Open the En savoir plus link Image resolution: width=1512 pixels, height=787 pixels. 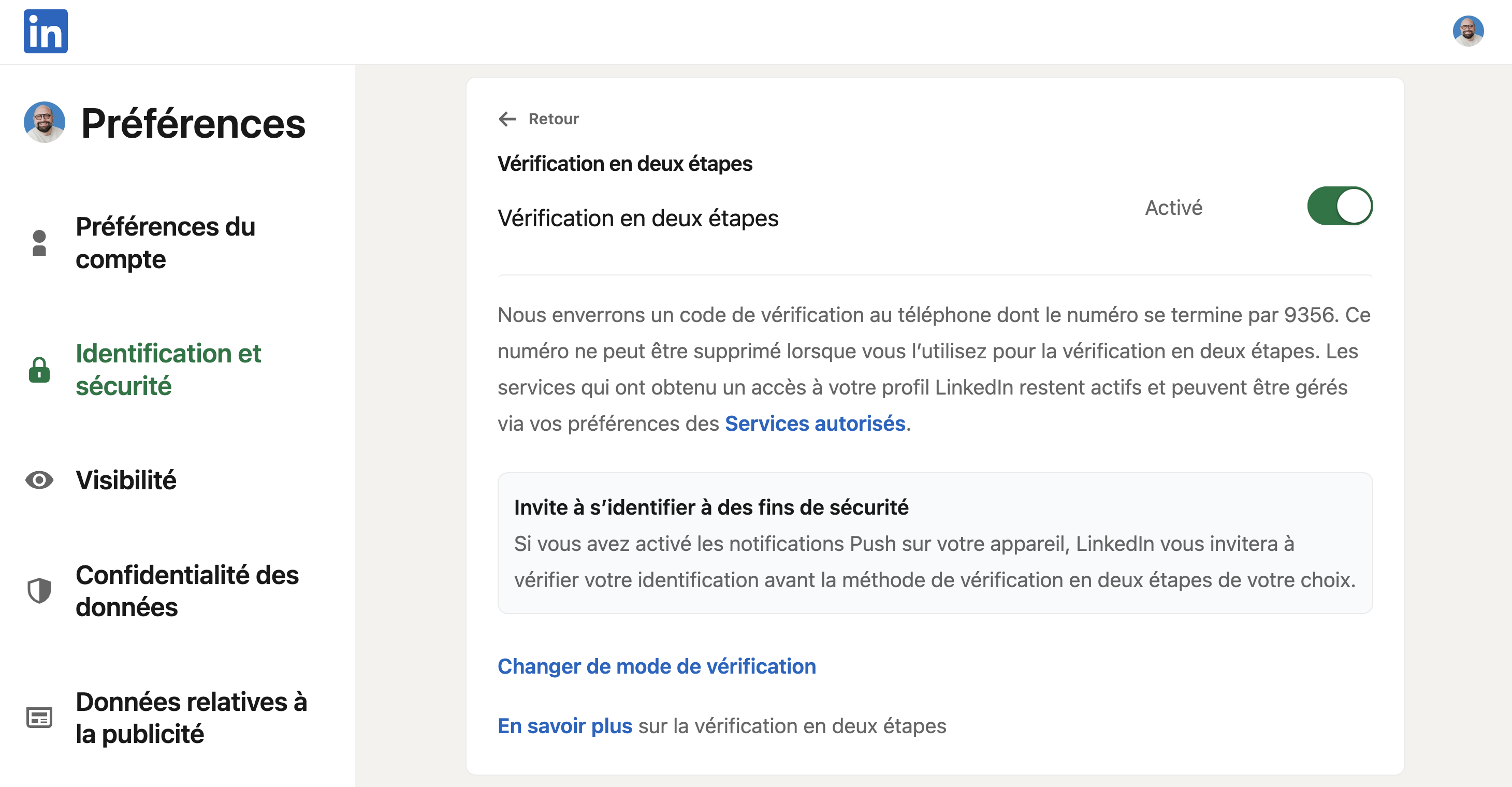[564, 726]
